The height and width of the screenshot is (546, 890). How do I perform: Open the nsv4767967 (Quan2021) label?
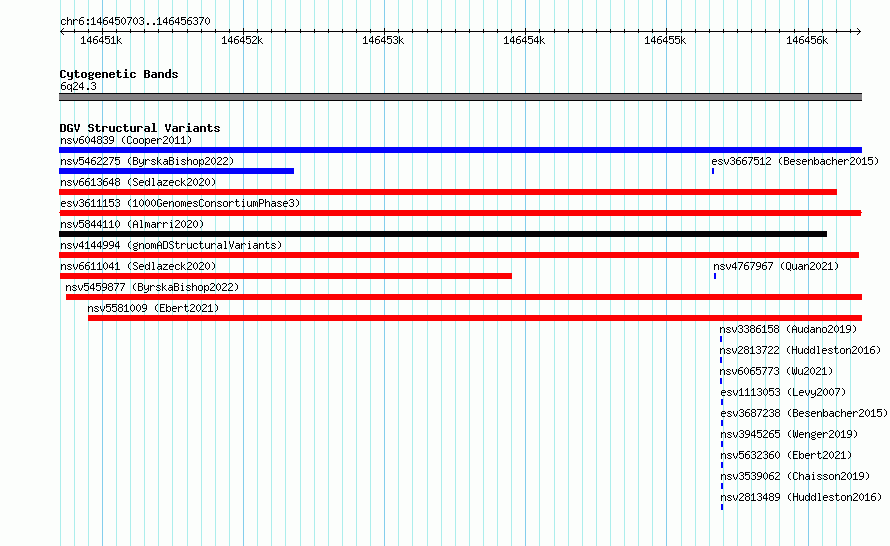point(776,266)
